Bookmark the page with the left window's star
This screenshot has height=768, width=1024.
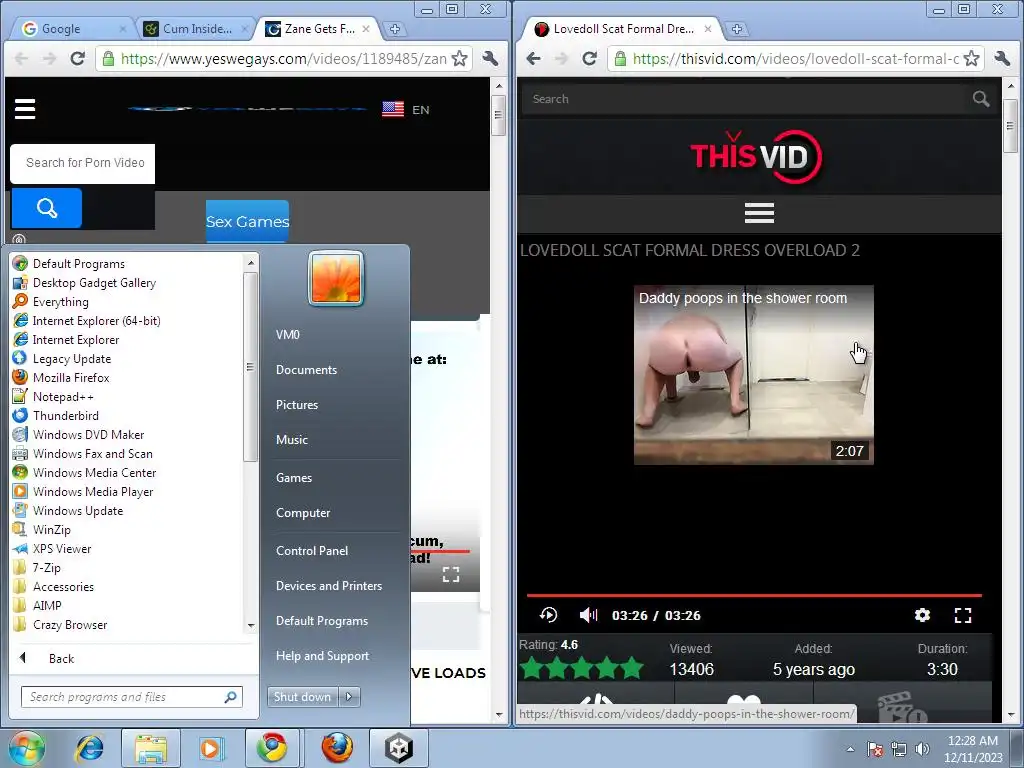[x=460, y=59]
